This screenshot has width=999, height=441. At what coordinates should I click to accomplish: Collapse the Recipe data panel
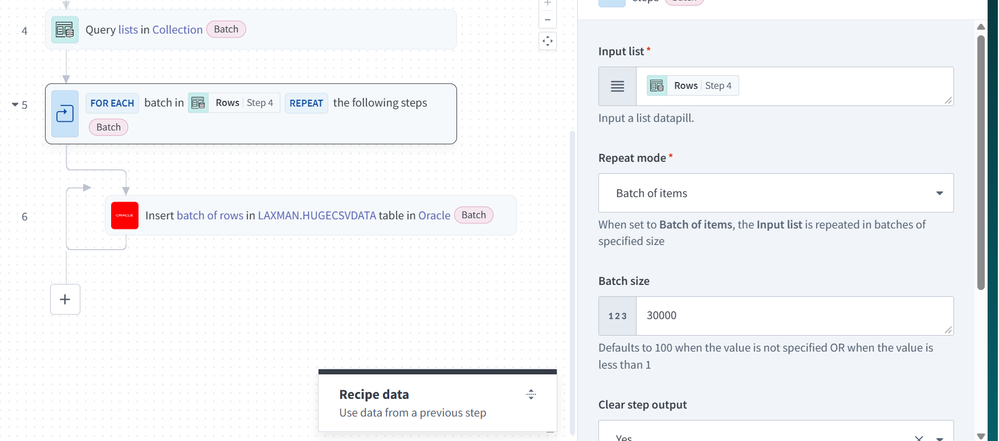tap(531, 394)
